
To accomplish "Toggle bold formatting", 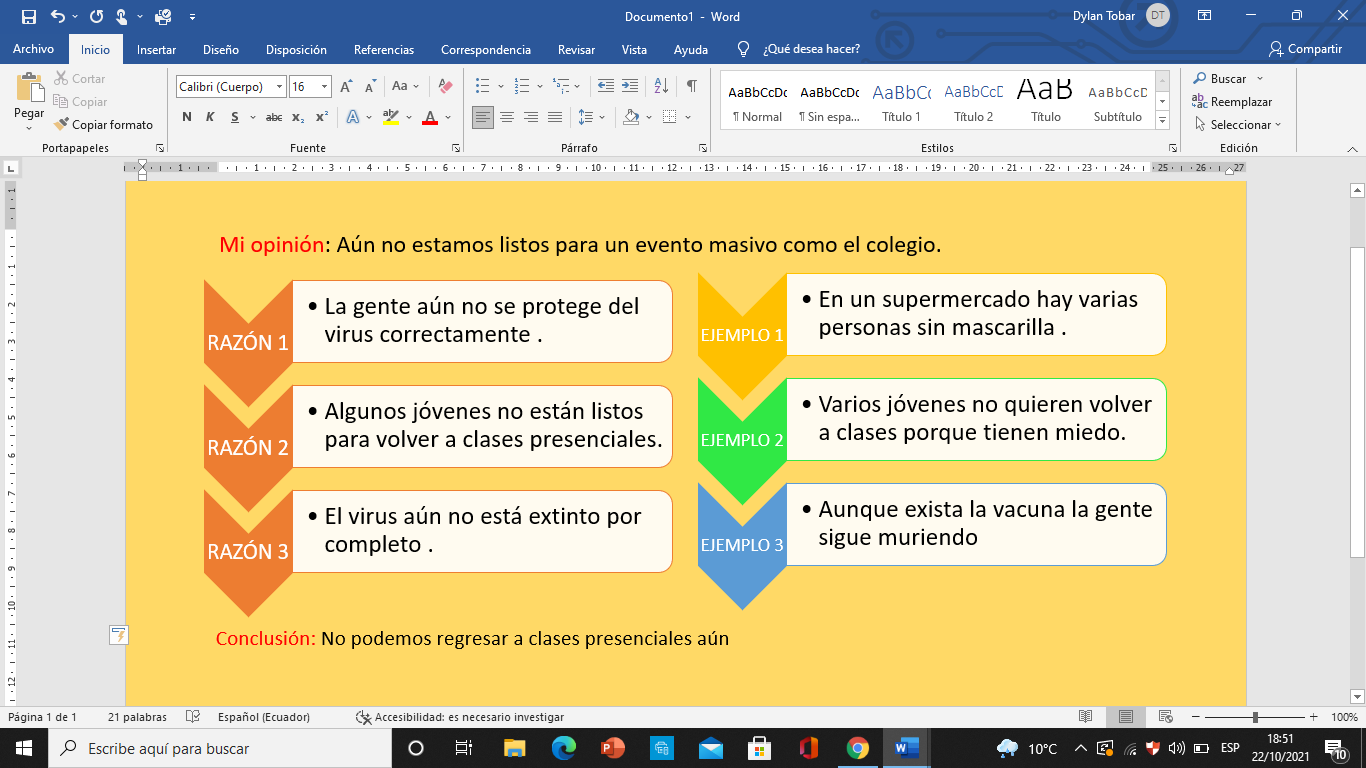I will 187,117.
